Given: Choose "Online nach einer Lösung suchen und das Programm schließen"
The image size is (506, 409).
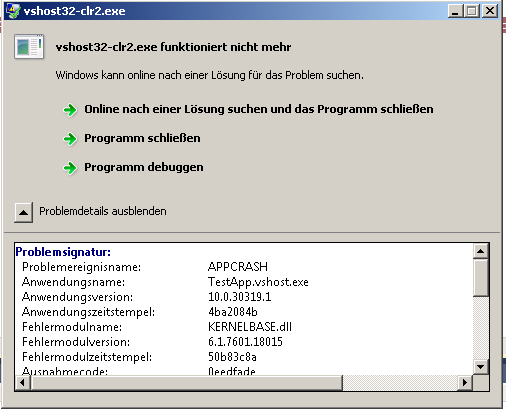Looking at the screenshot, I should point(259,109).
